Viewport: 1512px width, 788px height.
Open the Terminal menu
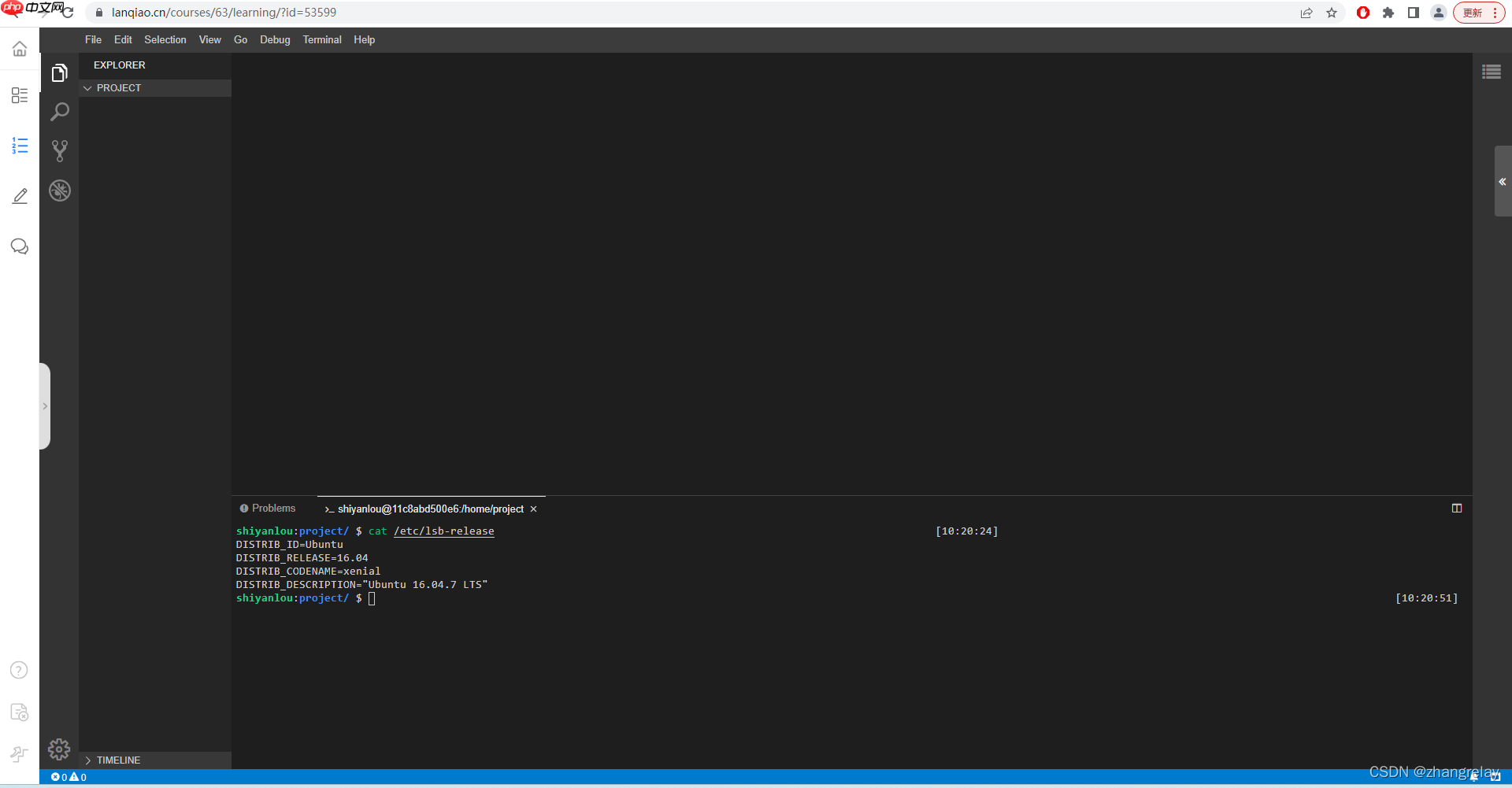(x=321, y=39)
